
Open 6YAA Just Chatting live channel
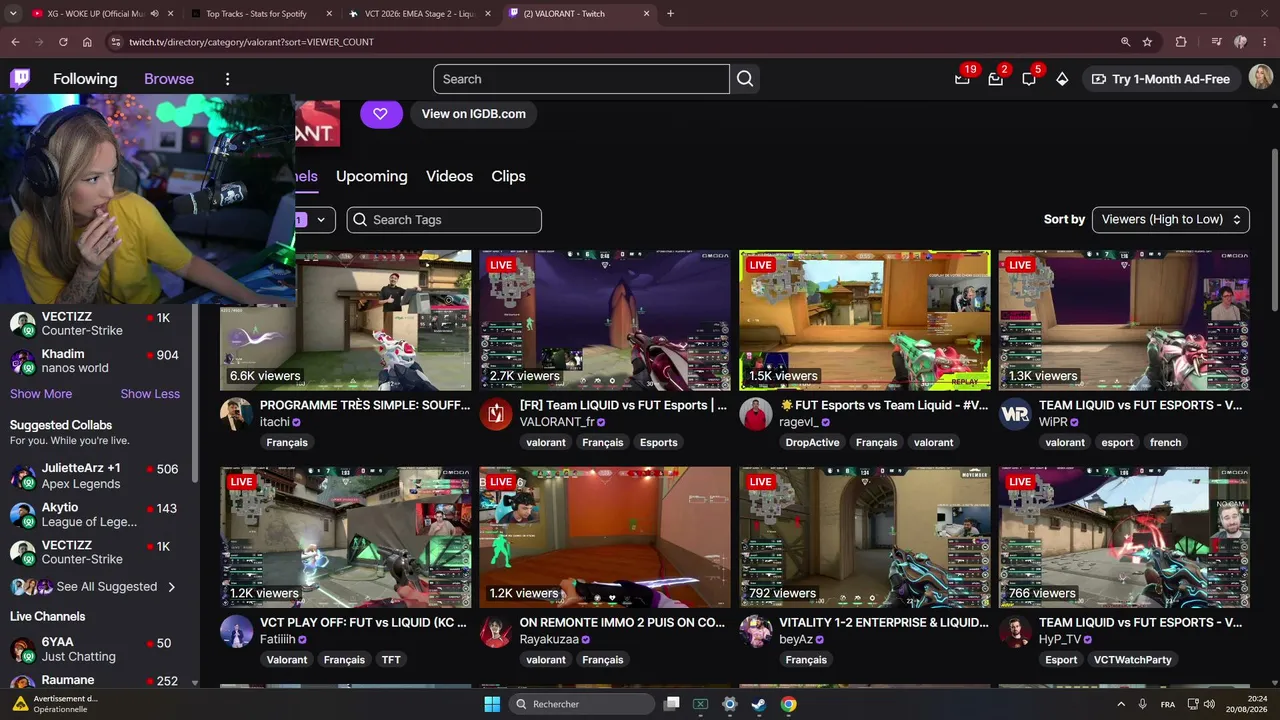[x=95, y=649]
